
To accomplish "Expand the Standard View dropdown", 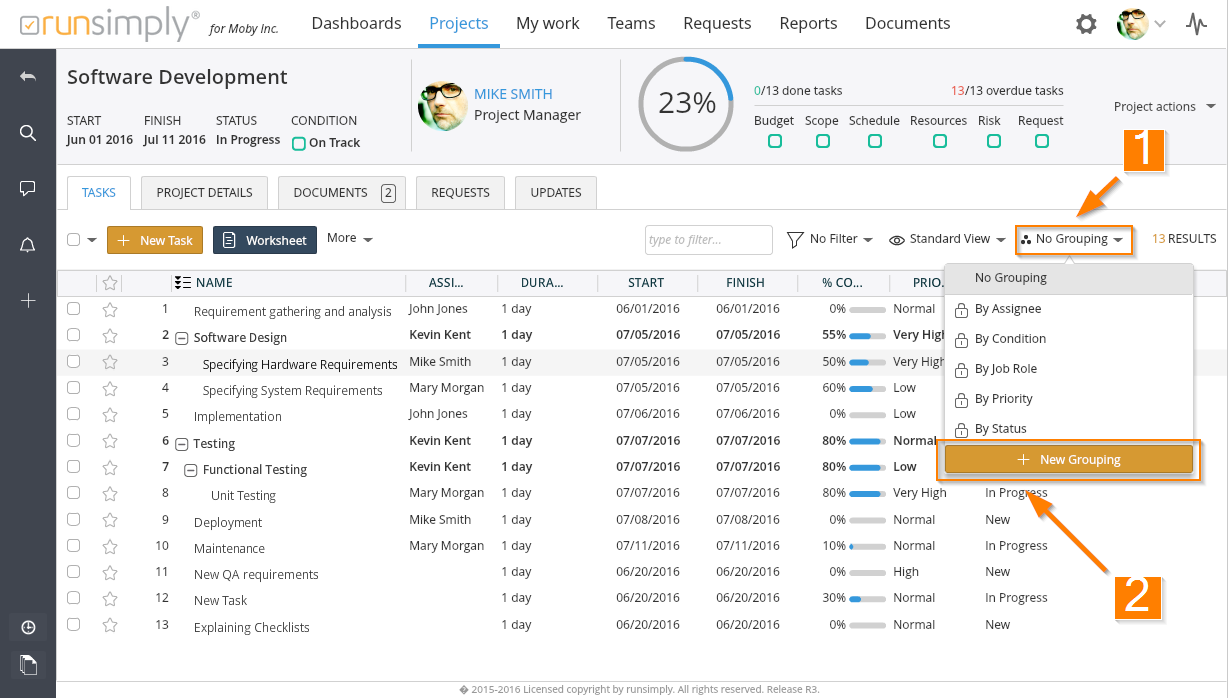I will tap(947, 239).
